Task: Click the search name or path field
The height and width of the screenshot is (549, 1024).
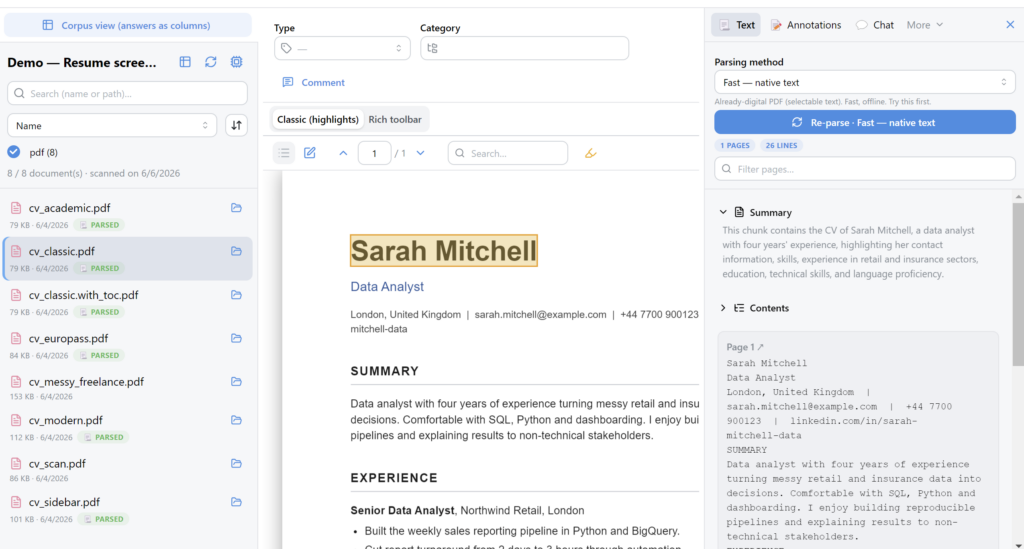Action: (x=127, y=93)
